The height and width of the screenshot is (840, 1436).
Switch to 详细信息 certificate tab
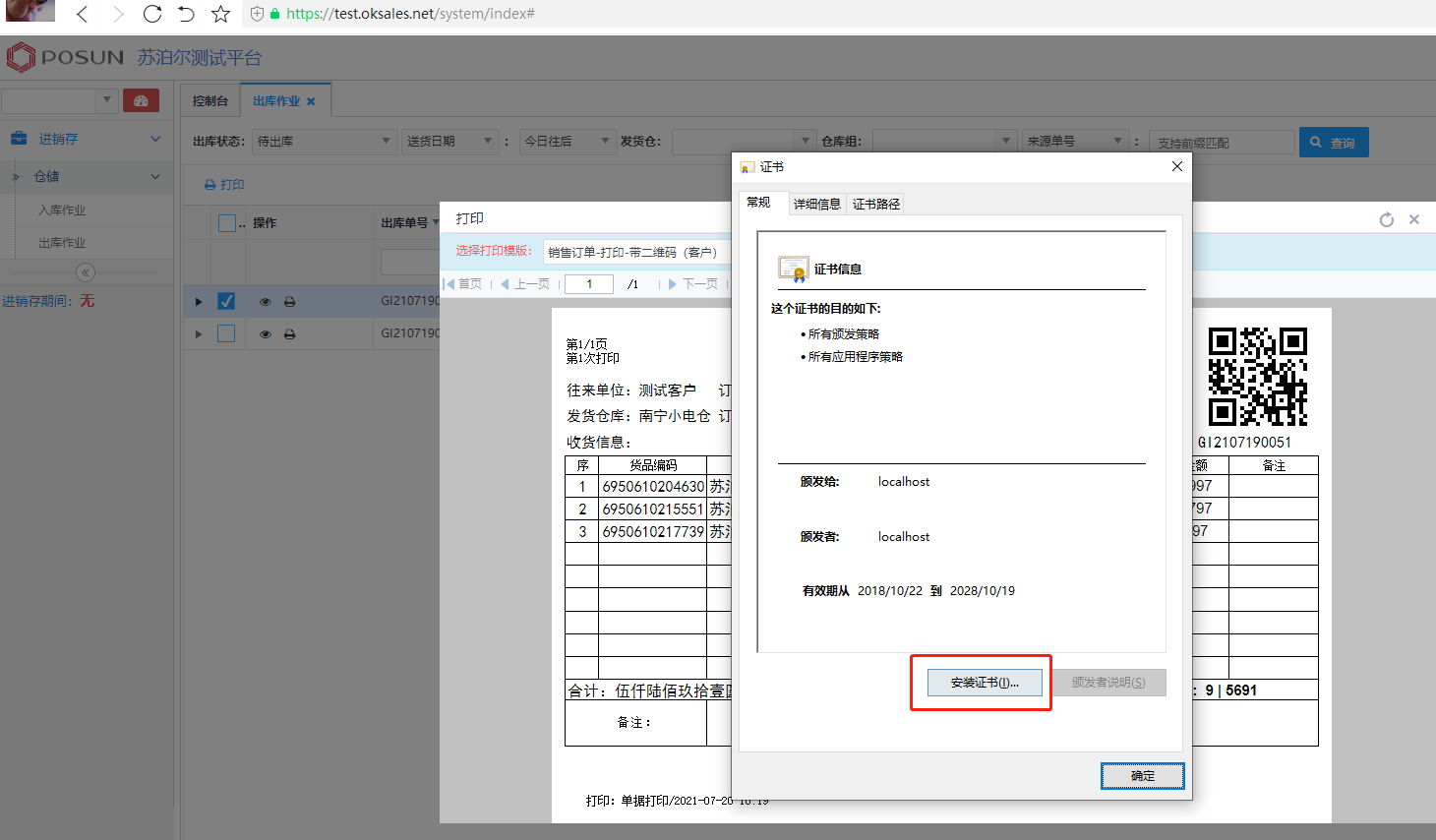816,204
